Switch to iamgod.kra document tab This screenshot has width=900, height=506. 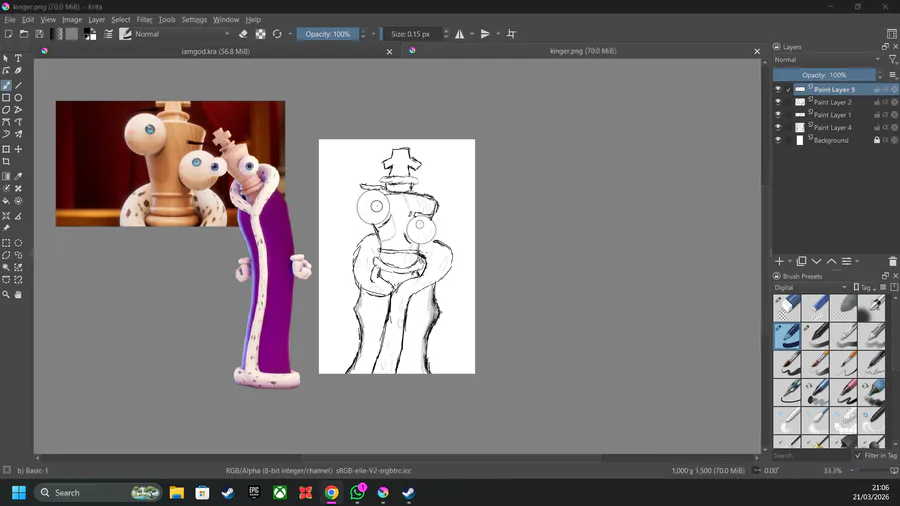point(216,51)
